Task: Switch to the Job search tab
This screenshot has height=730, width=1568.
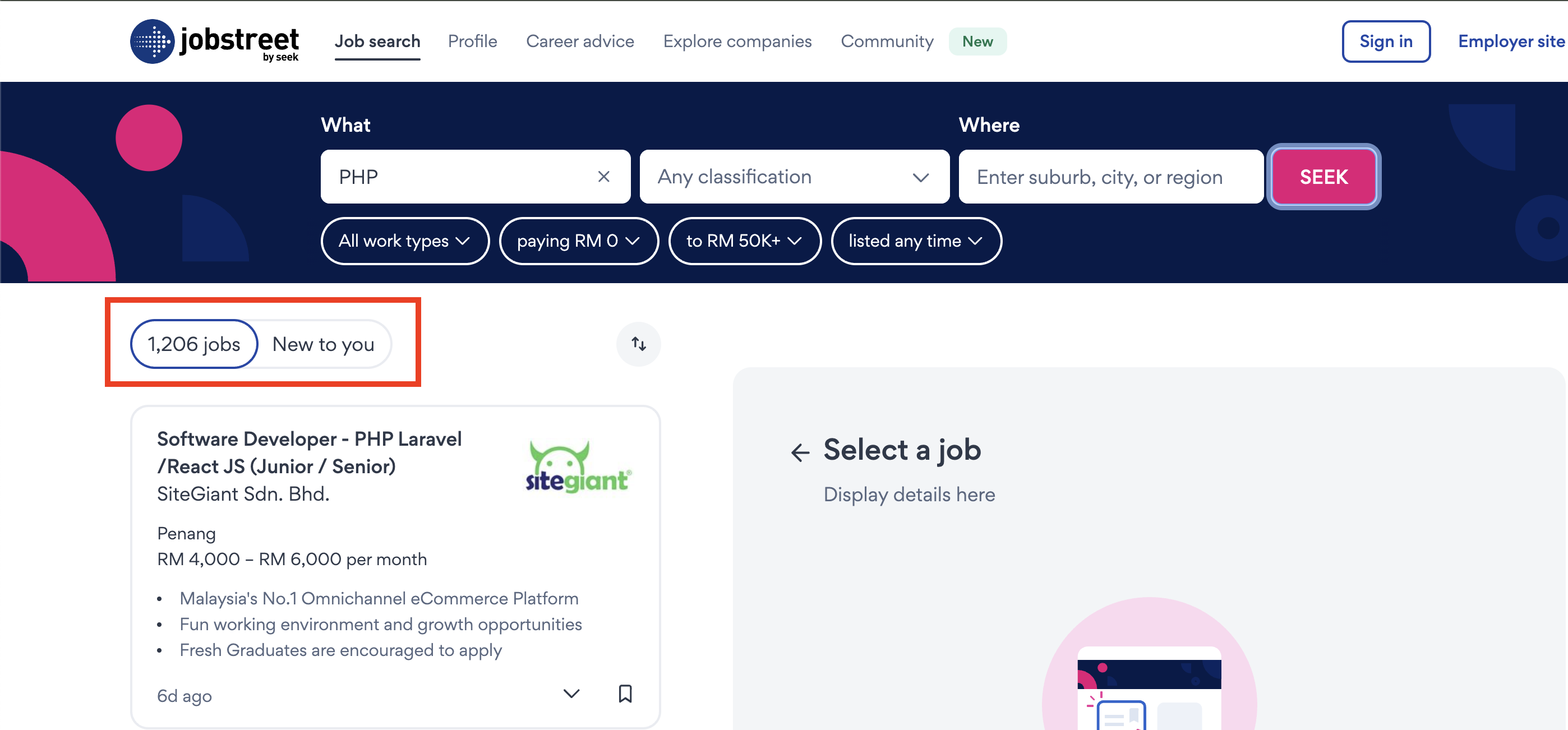Action: click(x=377, y=41)
